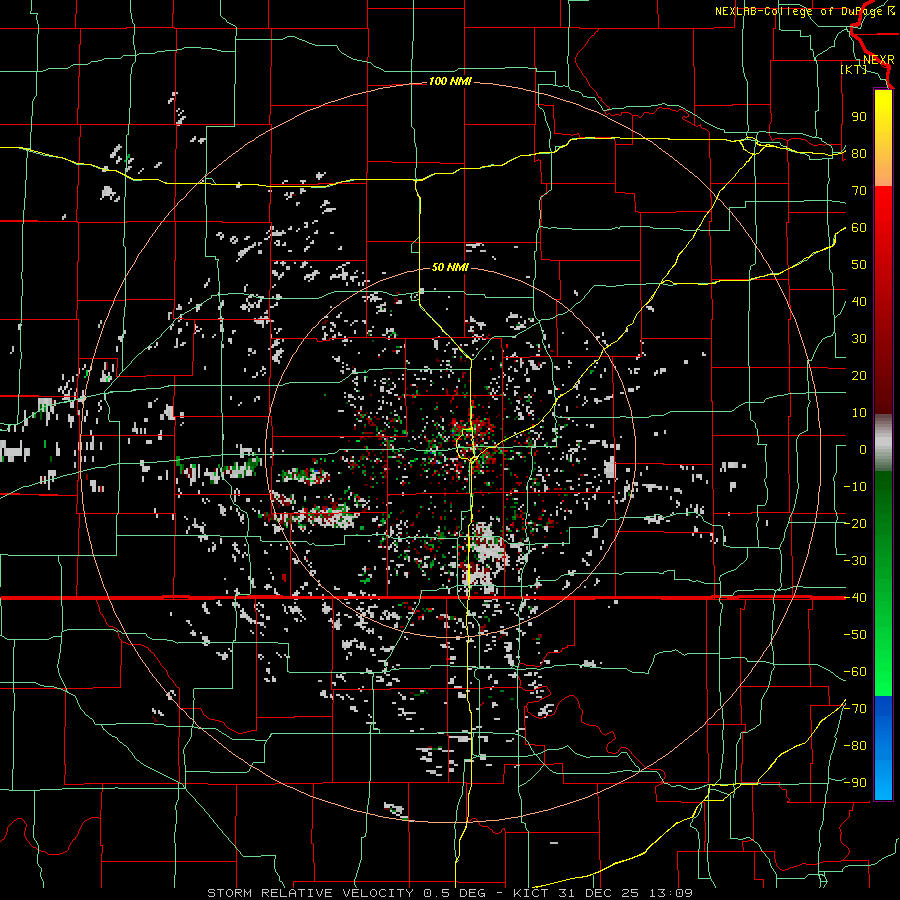900x900 pixels.
Task: Click the Storm Relative Velocity product caption
Action: tap(449, 893)
